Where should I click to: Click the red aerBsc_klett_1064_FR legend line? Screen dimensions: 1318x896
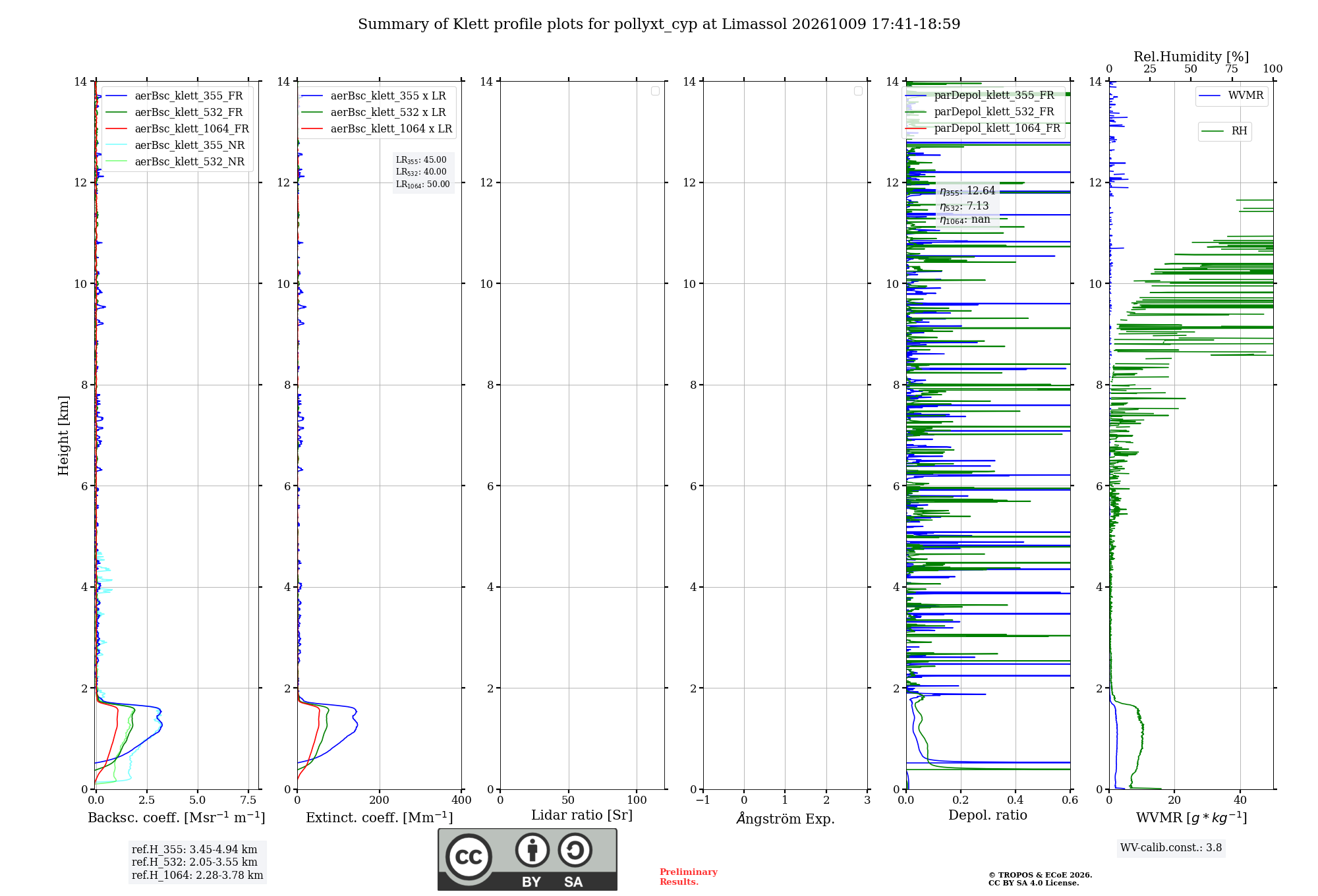pos(117,129)
